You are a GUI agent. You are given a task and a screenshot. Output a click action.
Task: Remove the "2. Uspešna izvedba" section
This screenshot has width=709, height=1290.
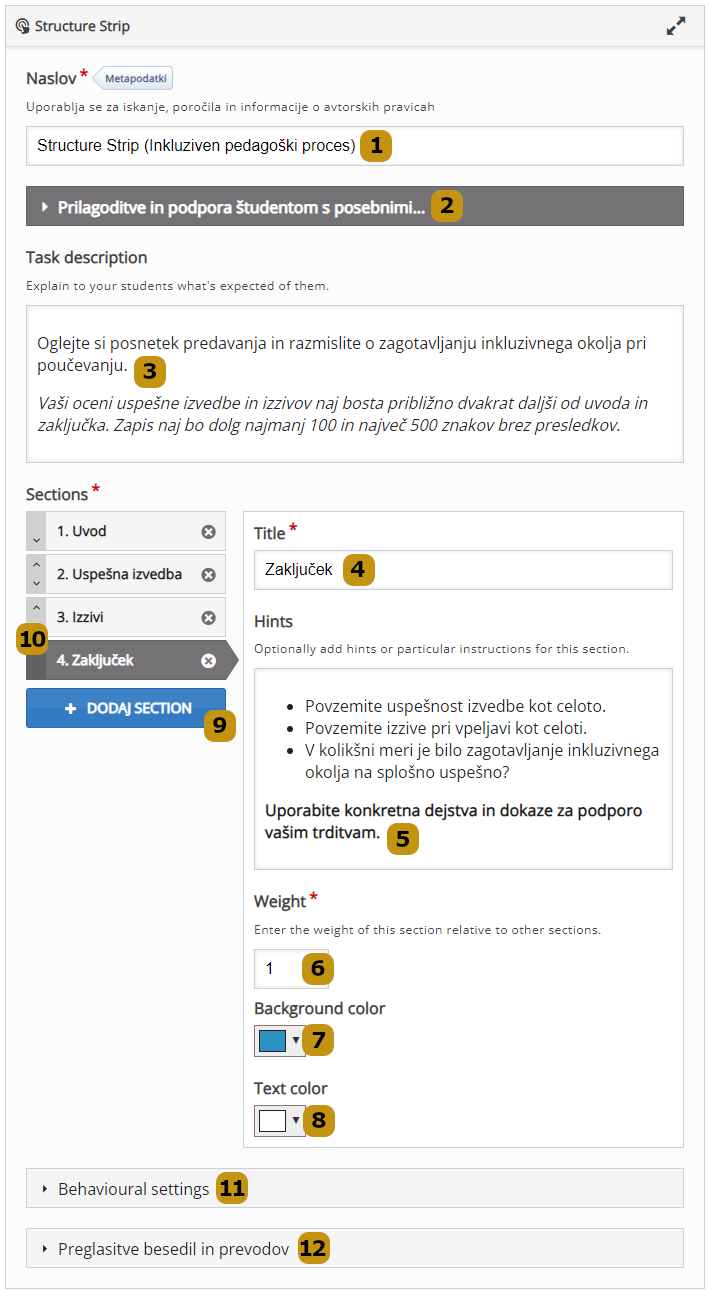208,574
